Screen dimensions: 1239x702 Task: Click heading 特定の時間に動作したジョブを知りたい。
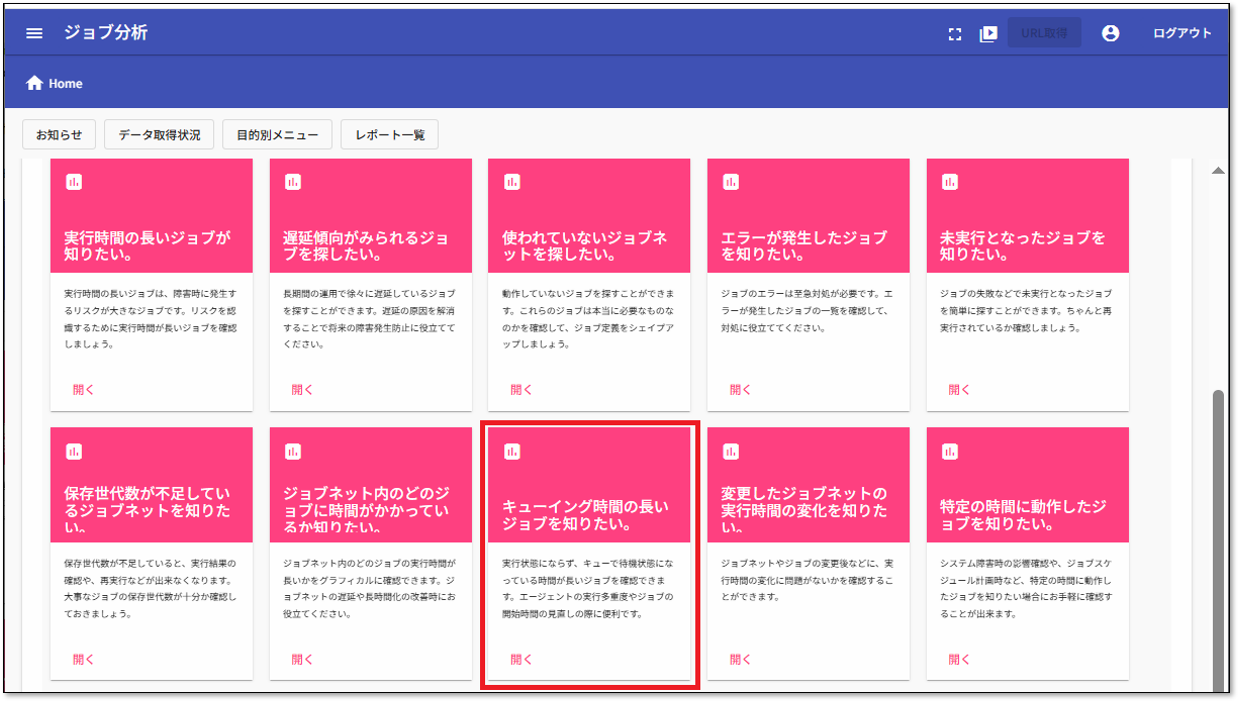coord(1023,515)
